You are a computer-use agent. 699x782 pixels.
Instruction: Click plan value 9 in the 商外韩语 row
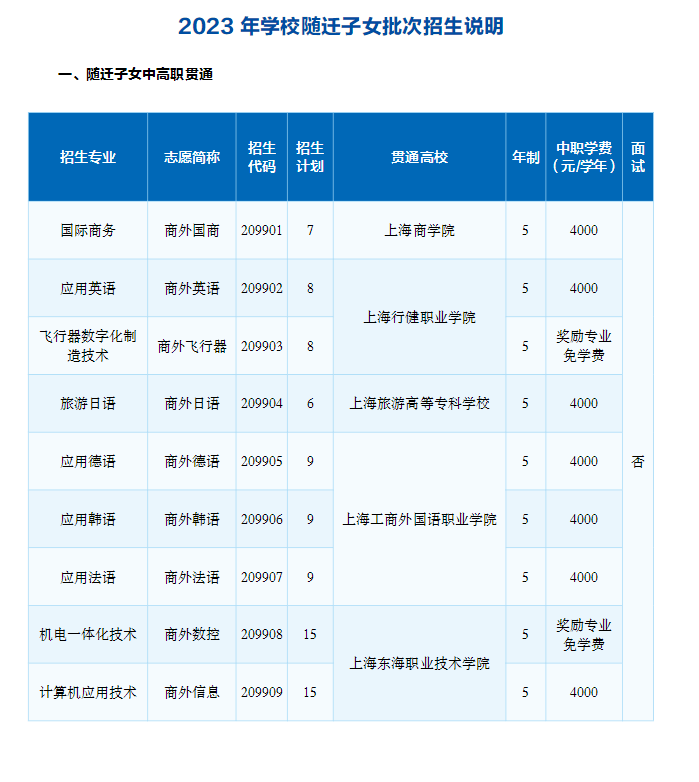(310, 519)
